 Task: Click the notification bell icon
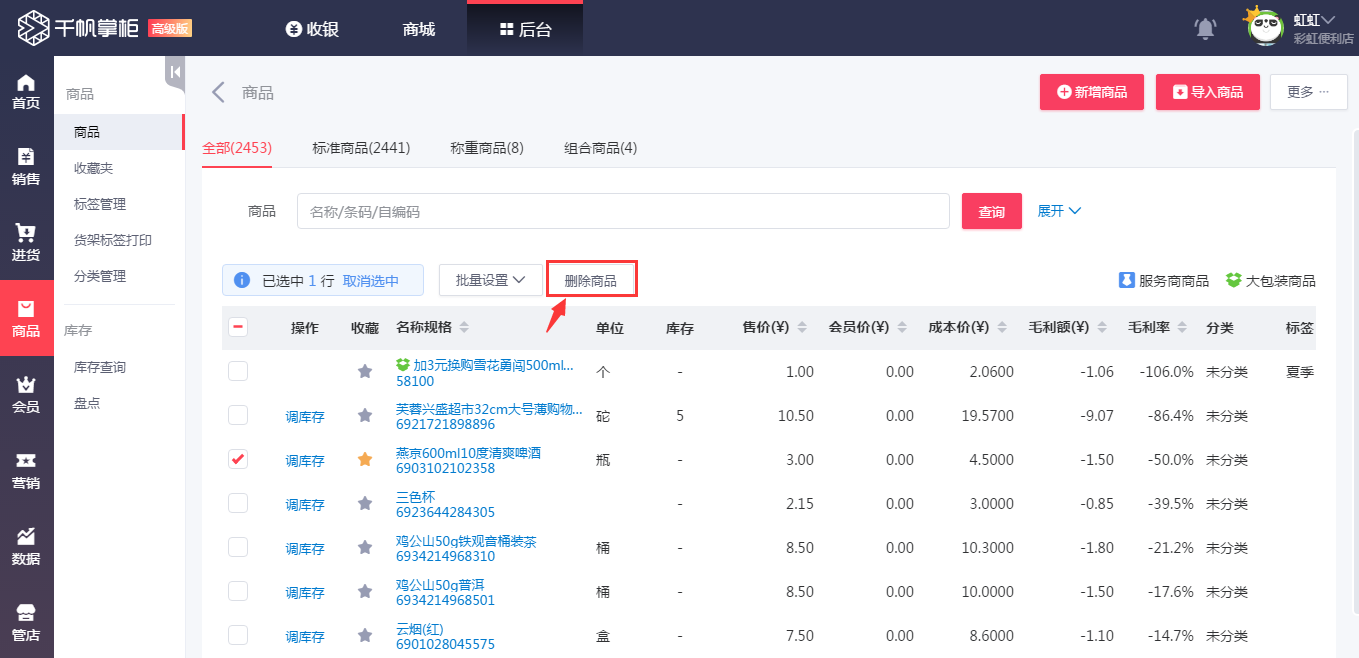click(1205, 28)
